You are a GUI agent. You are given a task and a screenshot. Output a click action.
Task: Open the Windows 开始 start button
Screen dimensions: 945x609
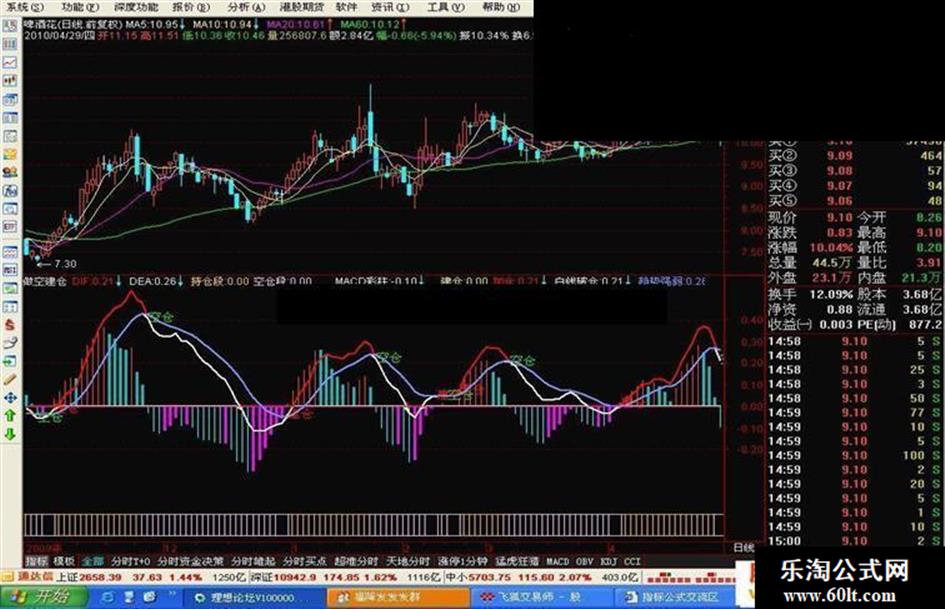[x=42, y=597]
